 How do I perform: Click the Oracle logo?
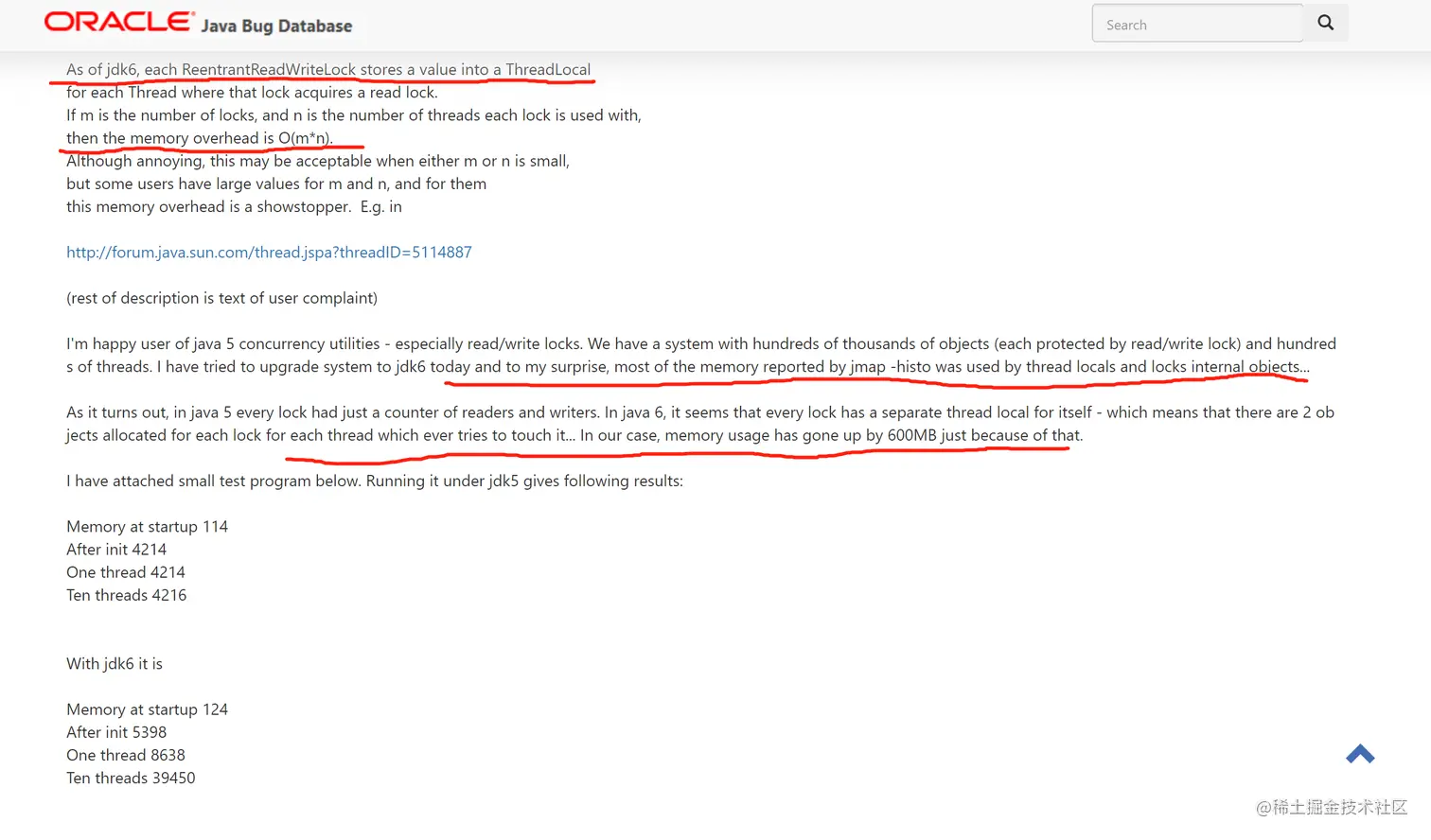118,22
